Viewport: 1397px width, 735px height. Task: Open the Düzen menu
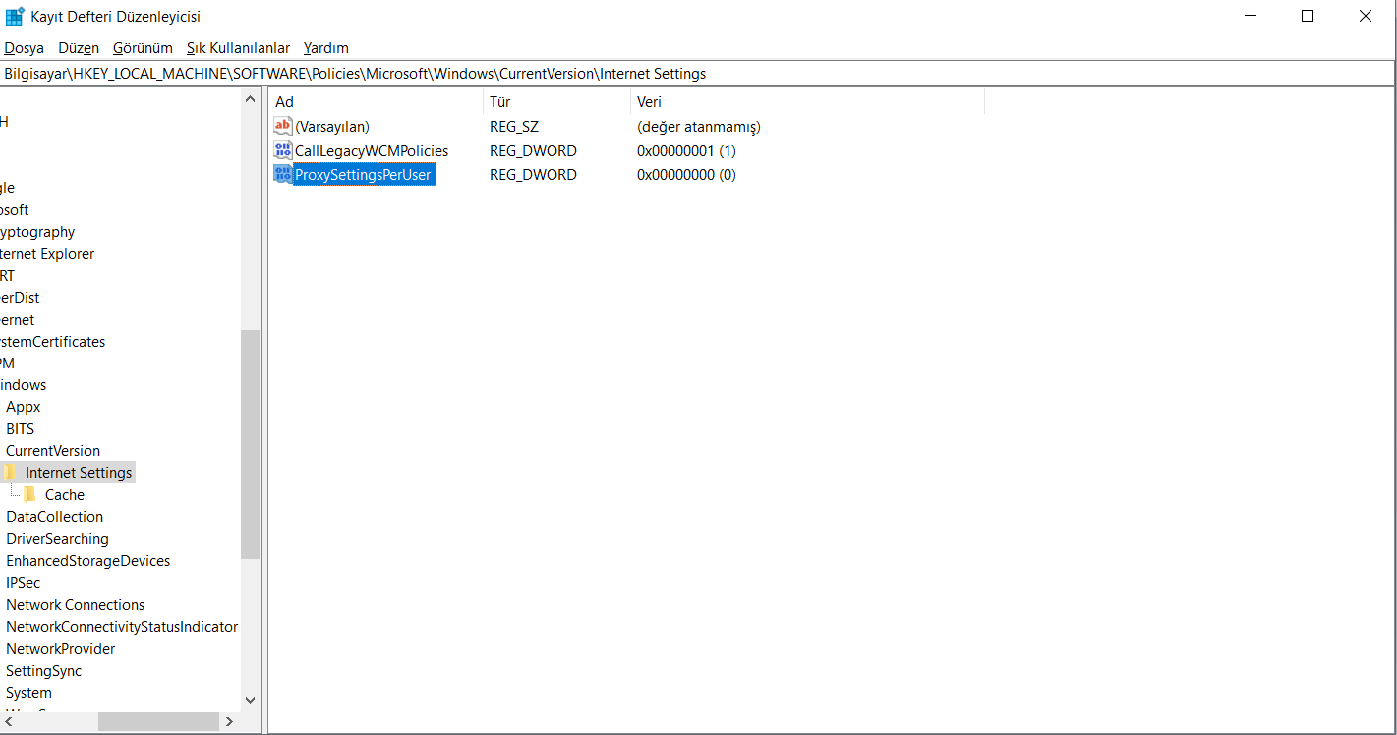pyautogui.click(x=79, y=48)
